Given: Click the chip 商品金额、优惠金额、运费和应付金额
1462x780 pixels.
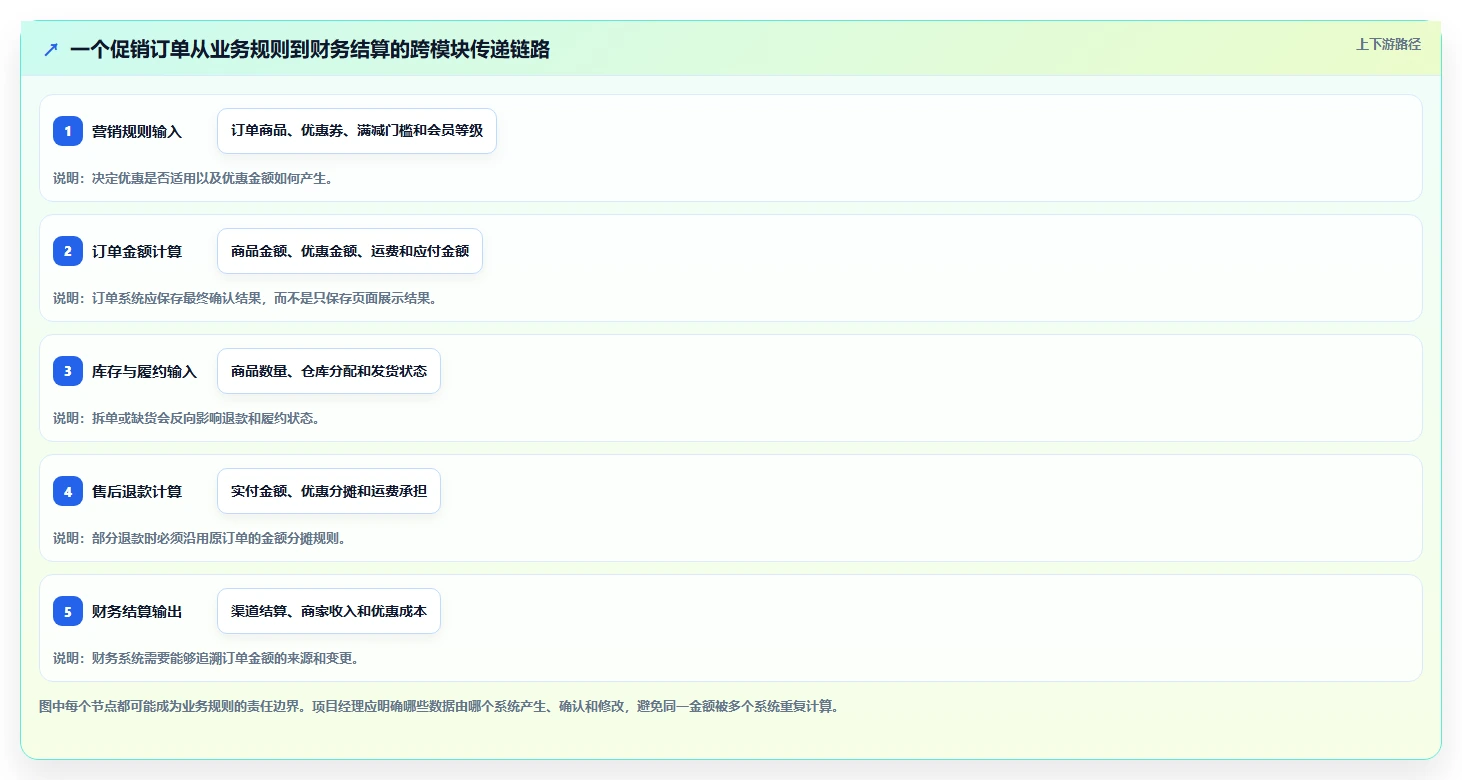Looking at the screenshot, I should pos(350,251).
